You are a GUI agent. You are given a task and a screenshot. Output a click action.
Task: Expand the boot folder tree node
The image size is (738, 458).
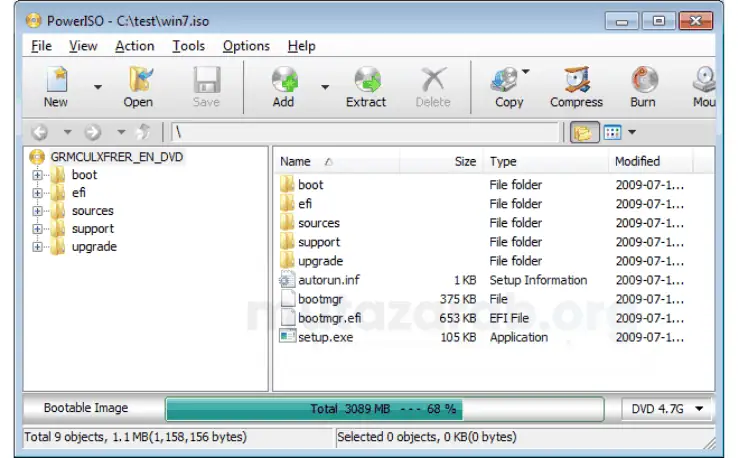(x=37, y=175)
